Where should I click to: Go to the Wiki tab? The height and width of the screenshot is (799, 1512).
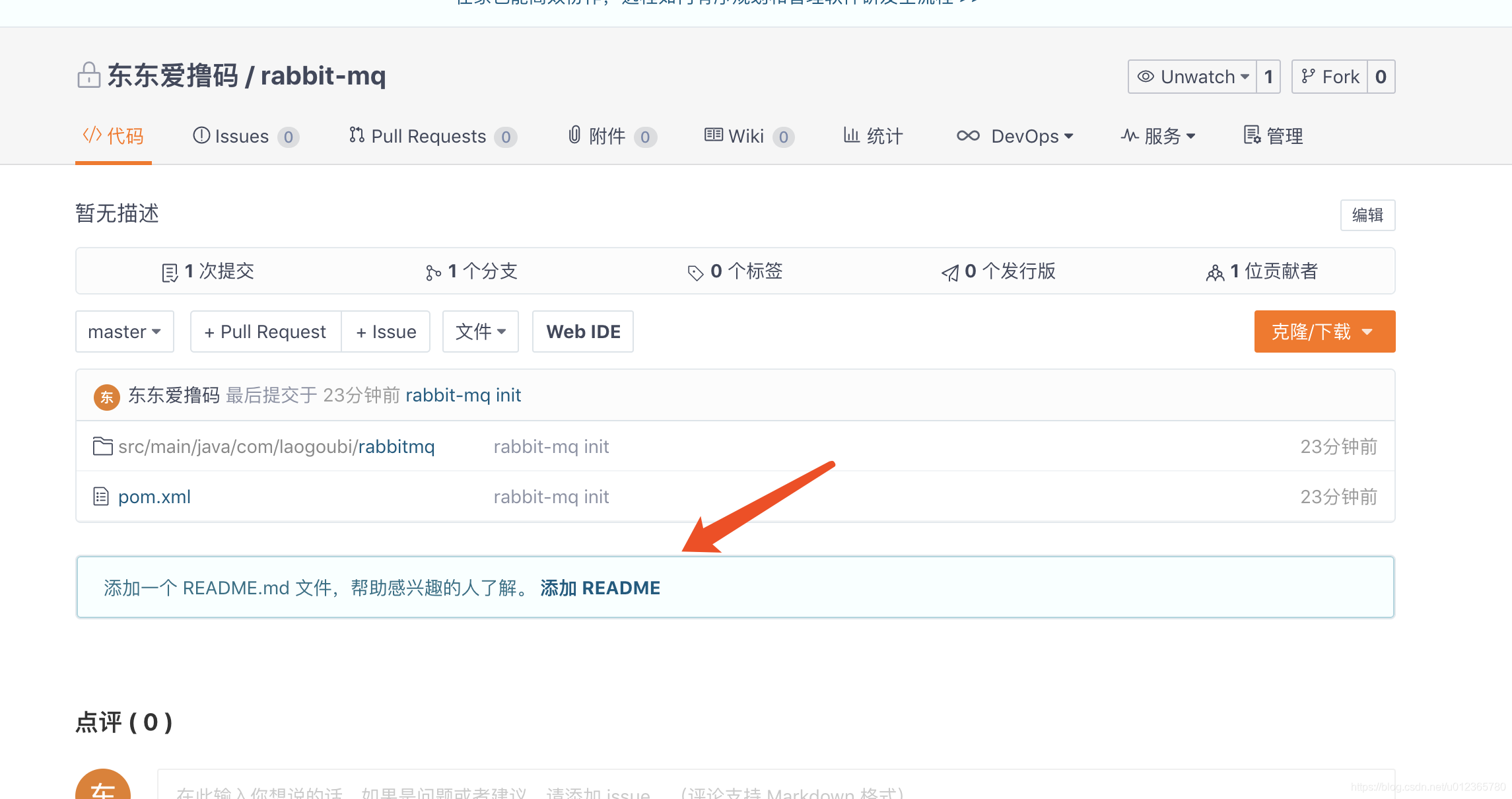pyautogui.click(x=749, y=136)
